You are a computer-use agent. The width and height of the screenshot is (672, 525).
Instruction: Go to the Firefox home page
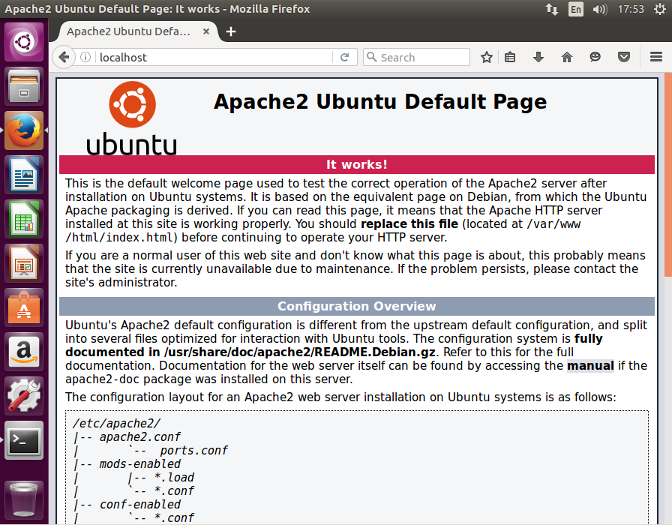coord(567,57)
